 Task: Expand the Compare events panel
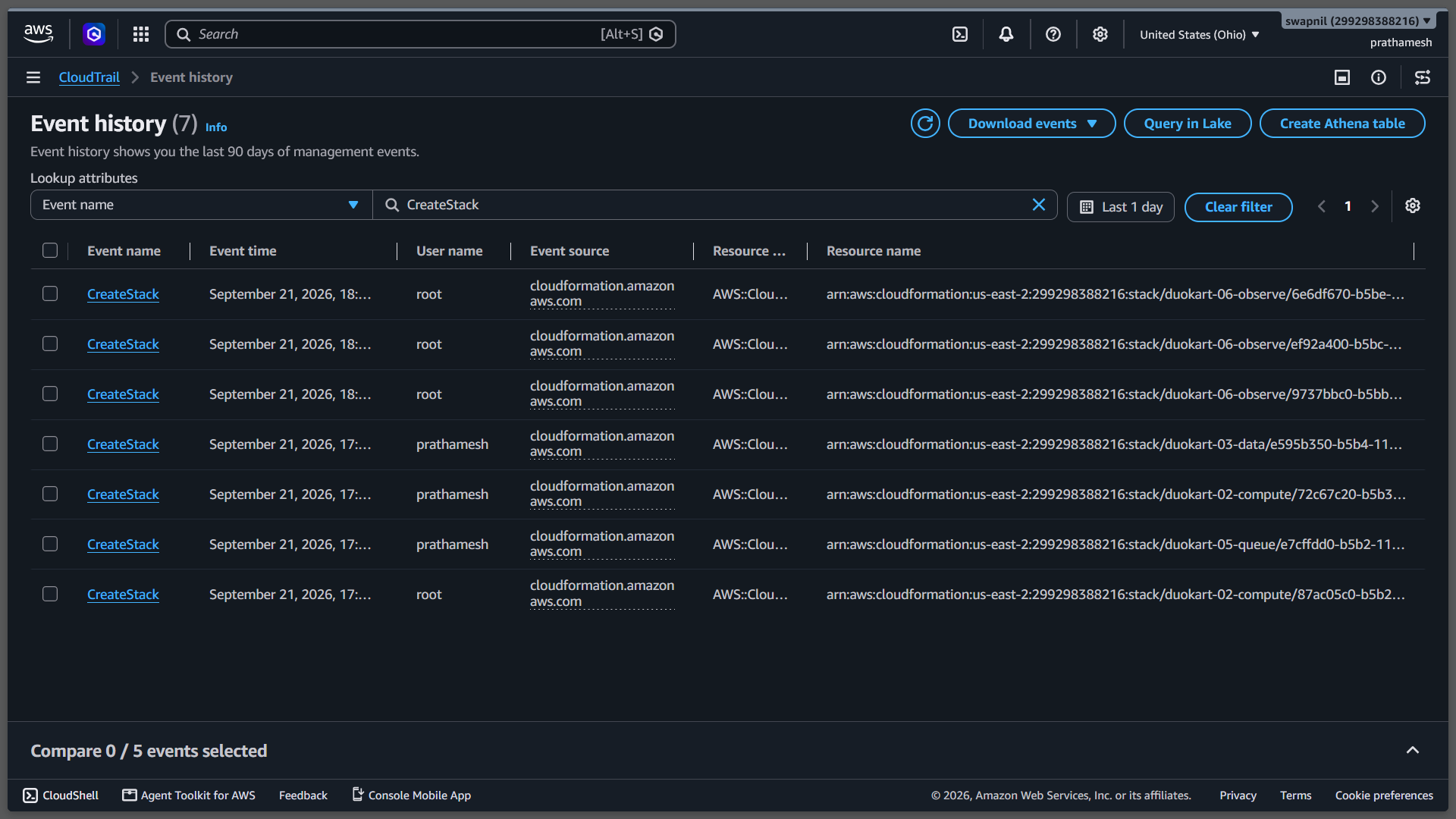[x=1413, y=750]
